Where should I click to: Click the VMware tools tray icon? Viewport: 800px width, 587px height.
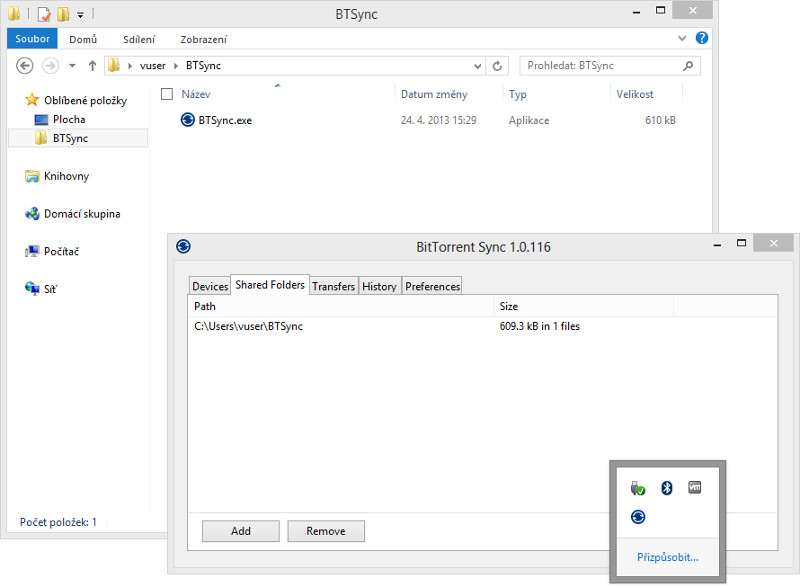pyautogui.click(x=694, y=487)
